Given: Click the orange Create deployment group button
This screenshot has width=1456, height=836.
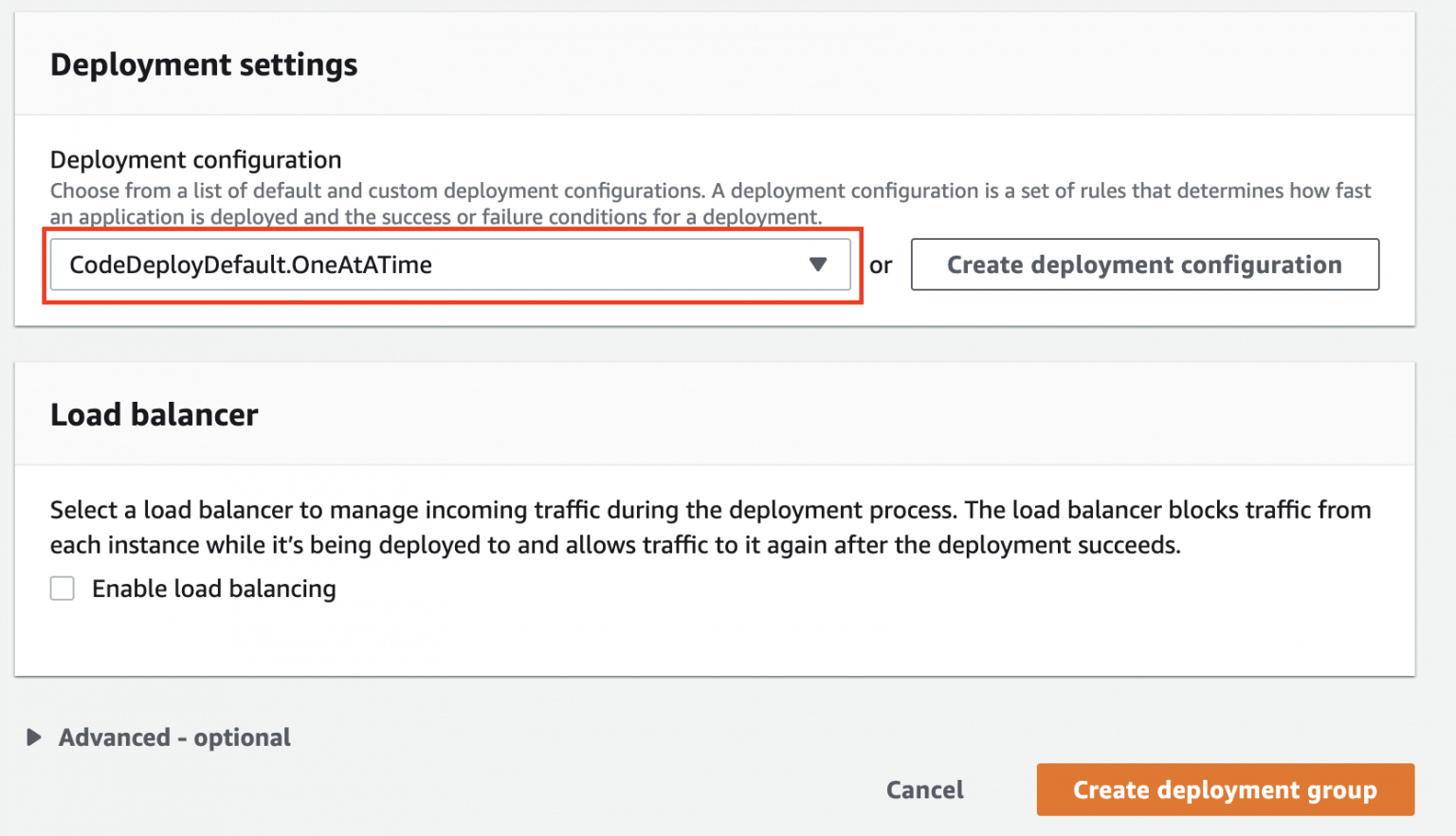Looking at the screenshot, I should tap(1225, 790).
